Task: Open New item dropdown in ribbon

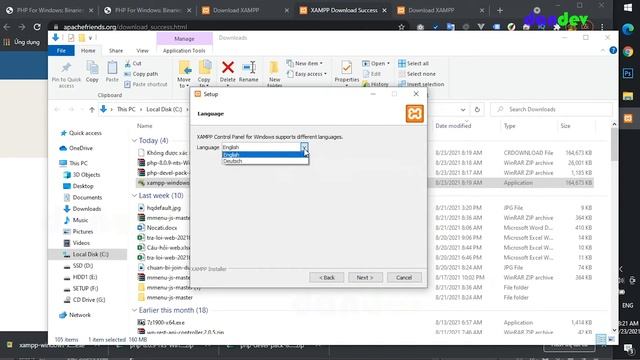Action: click(305, 64)
